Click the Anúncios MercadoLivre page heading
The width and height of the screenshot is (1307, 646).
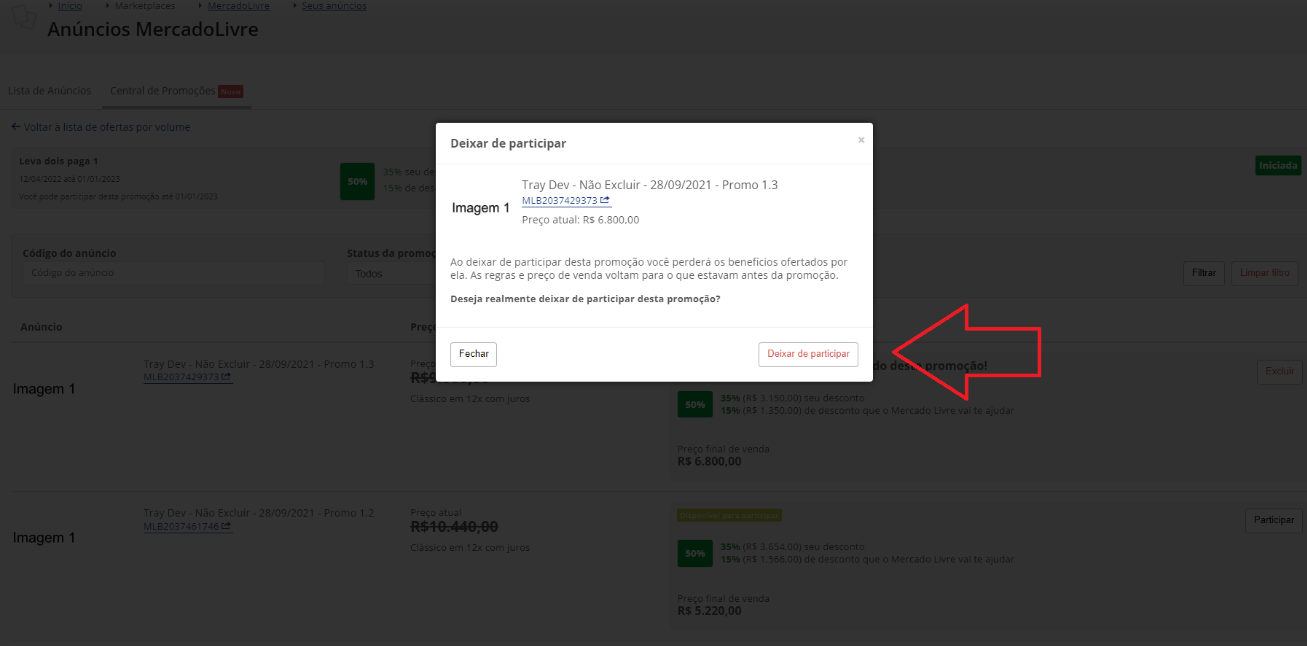153,29
